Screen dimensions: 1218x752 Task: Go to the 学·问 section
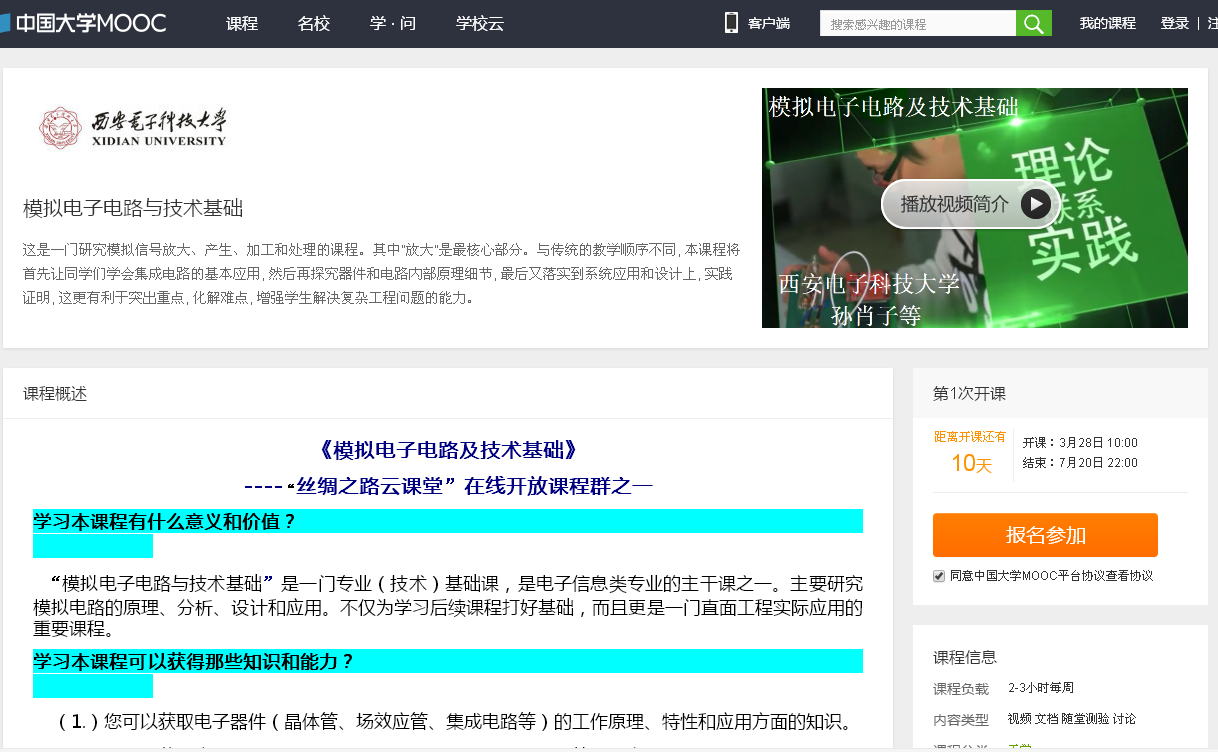[x=393, y=24]
